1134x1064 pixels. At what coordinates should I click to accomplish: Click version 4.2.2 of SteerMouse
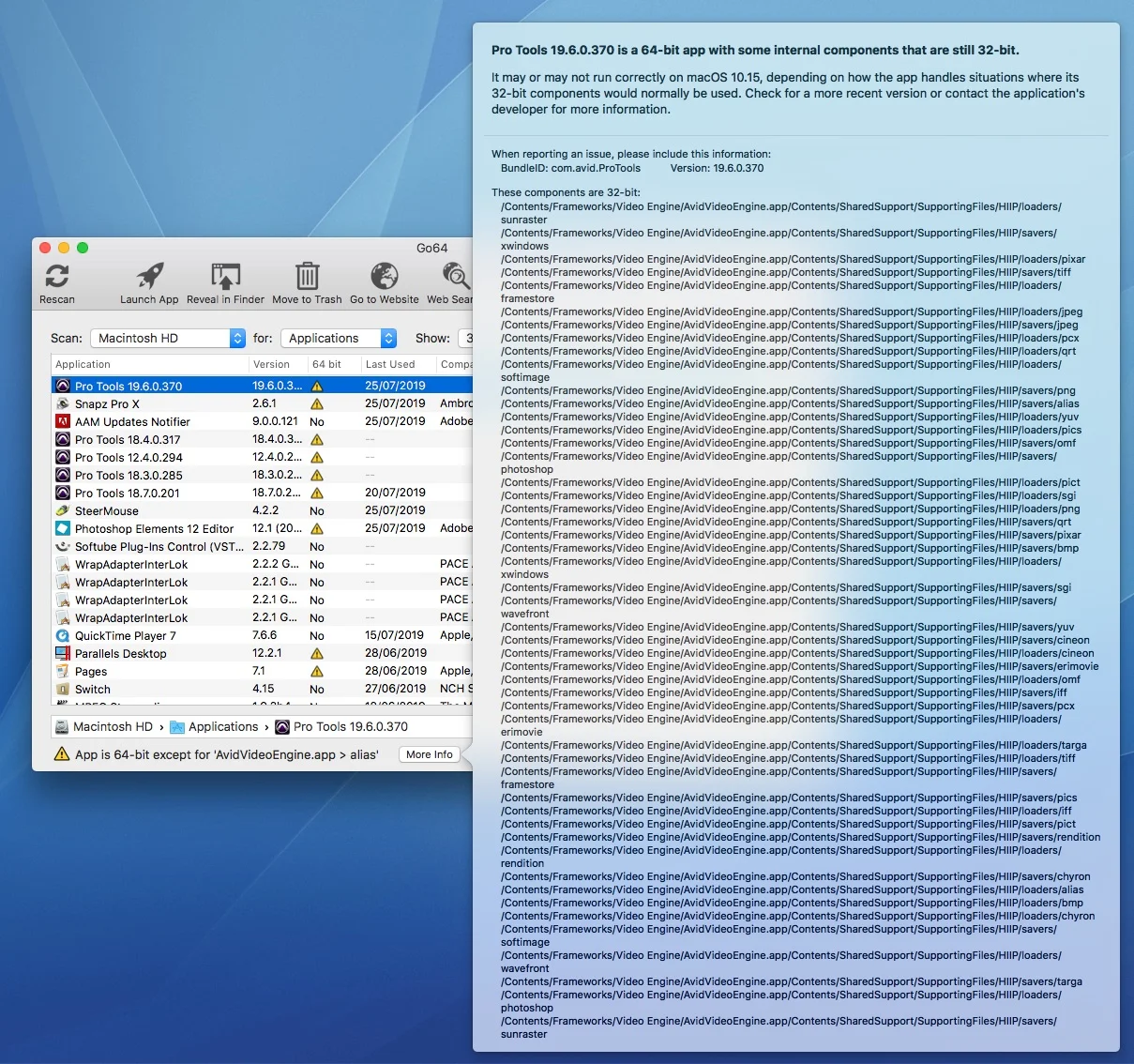point(265,510)
